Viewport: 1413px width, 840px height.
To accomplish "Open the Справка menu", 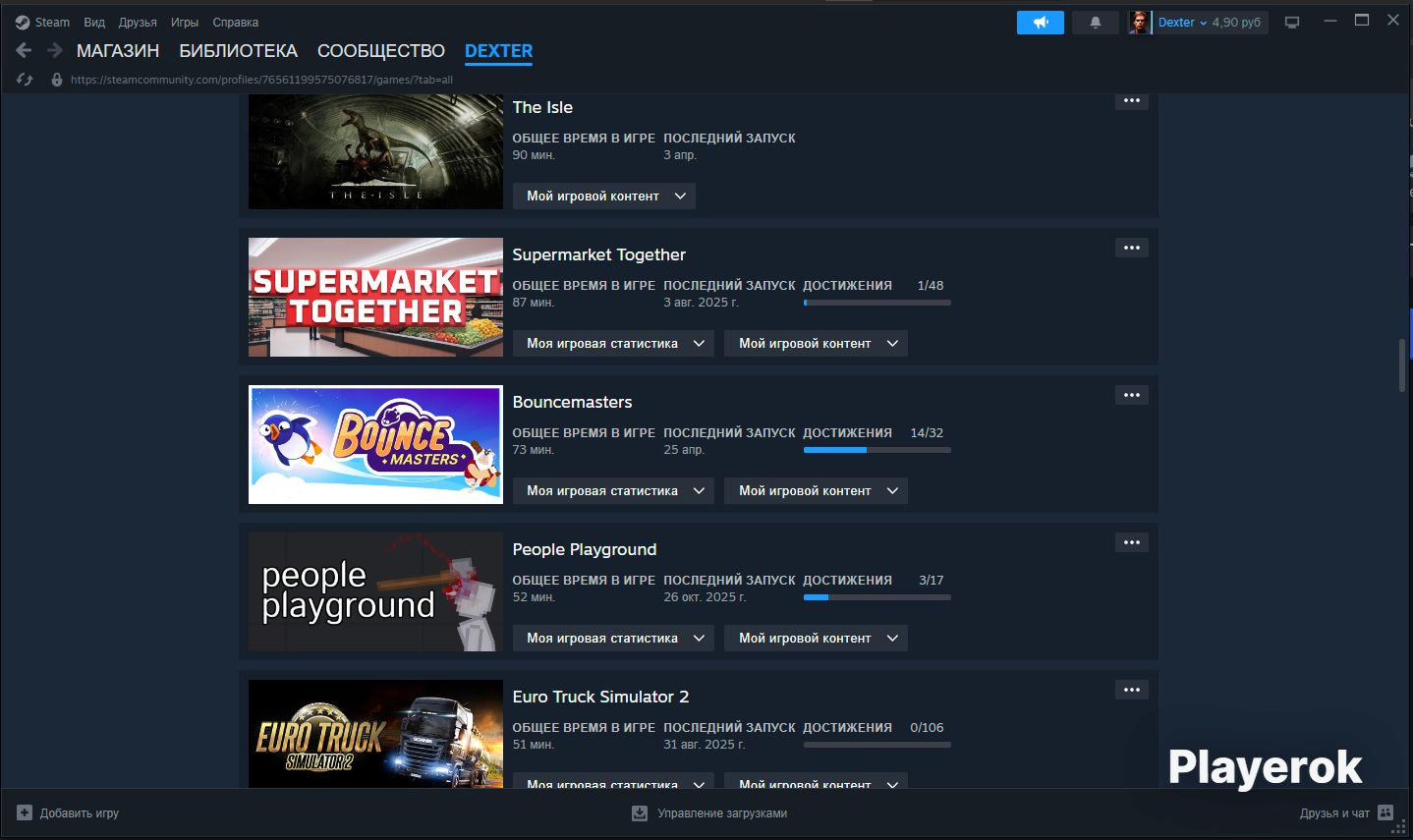I will pyautogui.click(x=236, y=22).
